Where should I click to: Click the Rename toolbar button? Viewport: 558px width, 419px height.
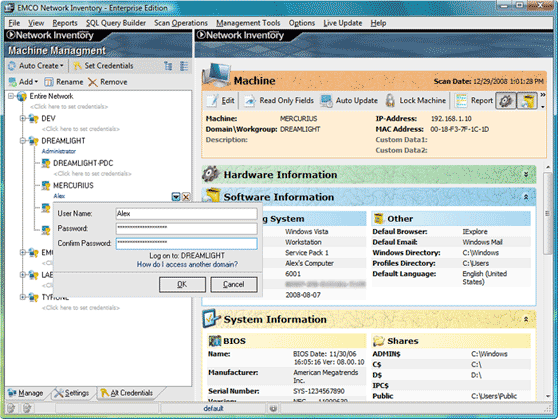64,82
